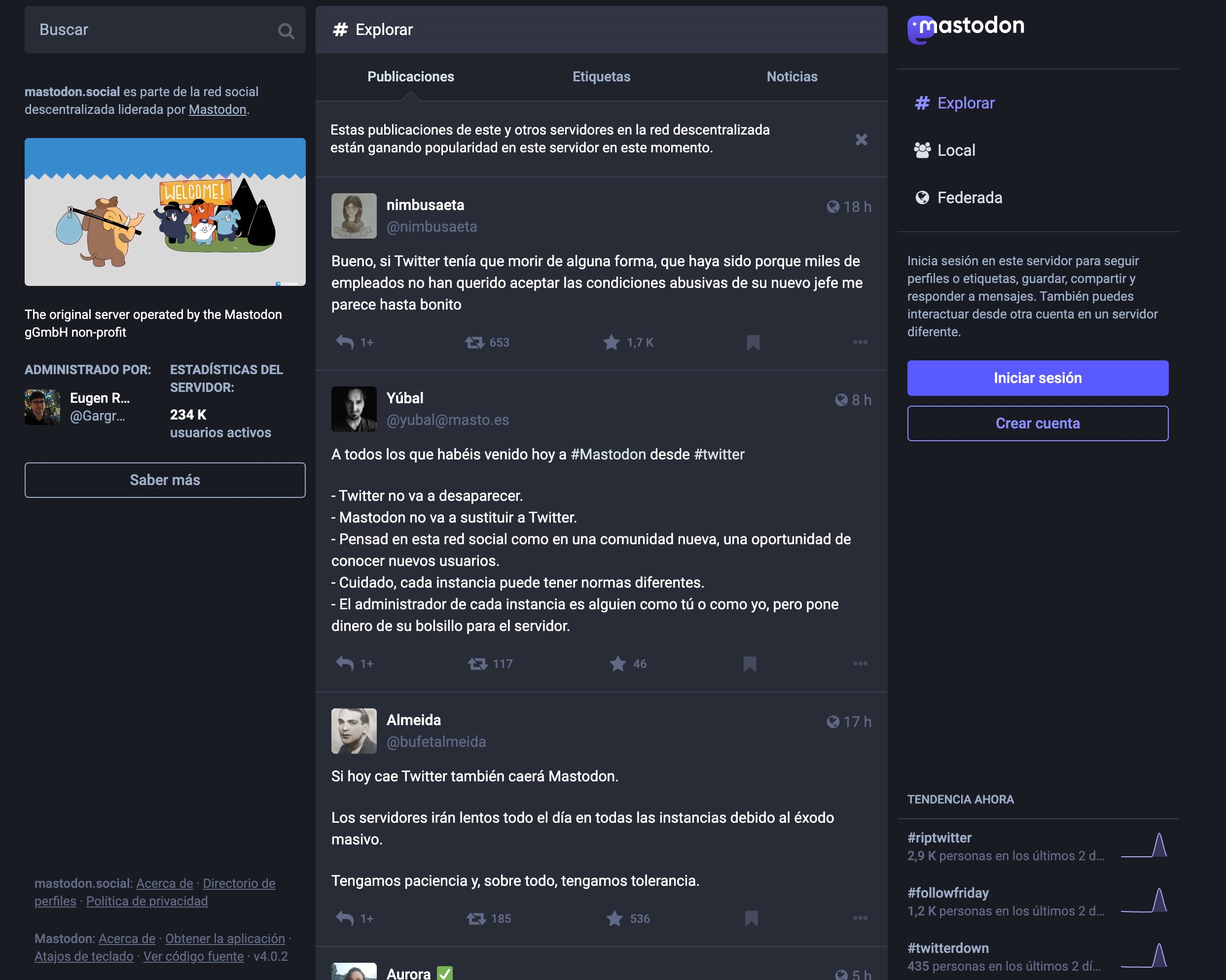The height and width of the screenshot is (980, 1226).
Task: Reply to nimbusaeta's post
Action: [x=345, y=342]
